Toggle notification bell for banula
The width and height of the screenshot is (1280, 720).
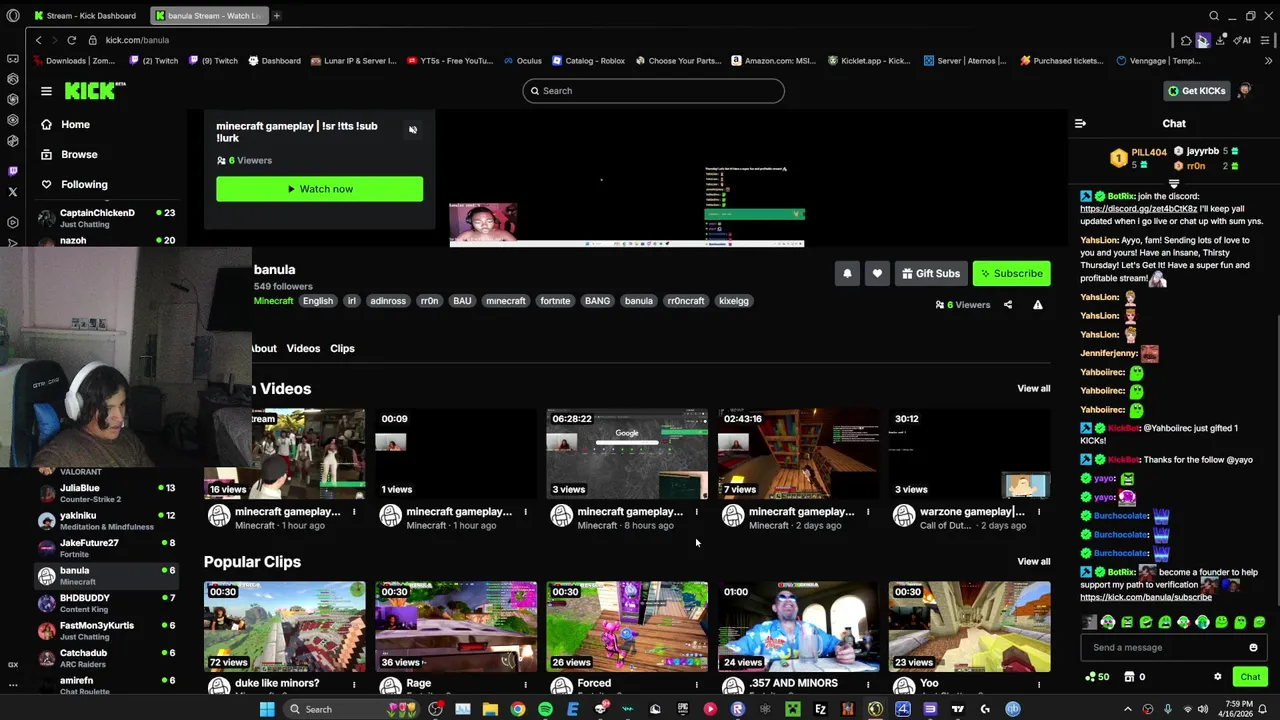pos(847,273)
